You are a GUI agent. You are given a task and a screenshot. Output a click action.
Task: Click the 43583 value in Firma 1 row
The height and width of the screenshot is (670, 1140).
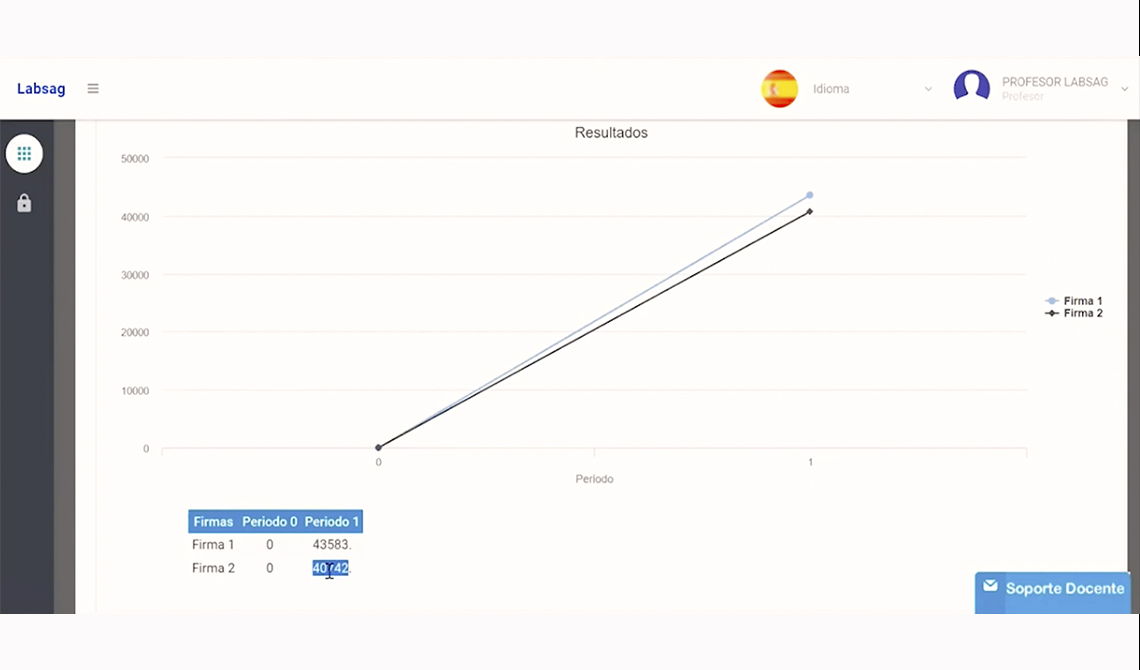point(332,544)
